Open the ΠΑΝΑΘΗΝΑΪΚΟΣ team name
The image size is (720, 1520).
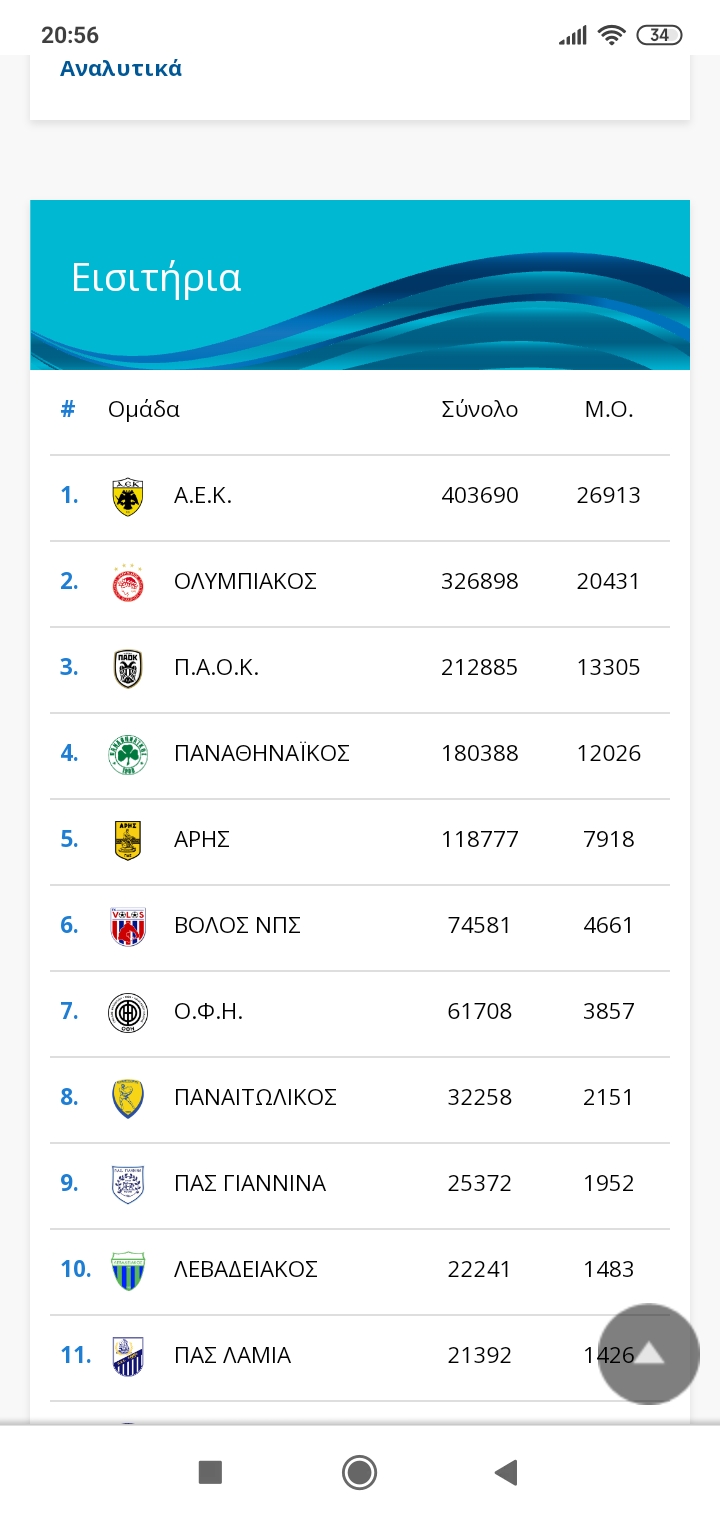tap(262, 753)
